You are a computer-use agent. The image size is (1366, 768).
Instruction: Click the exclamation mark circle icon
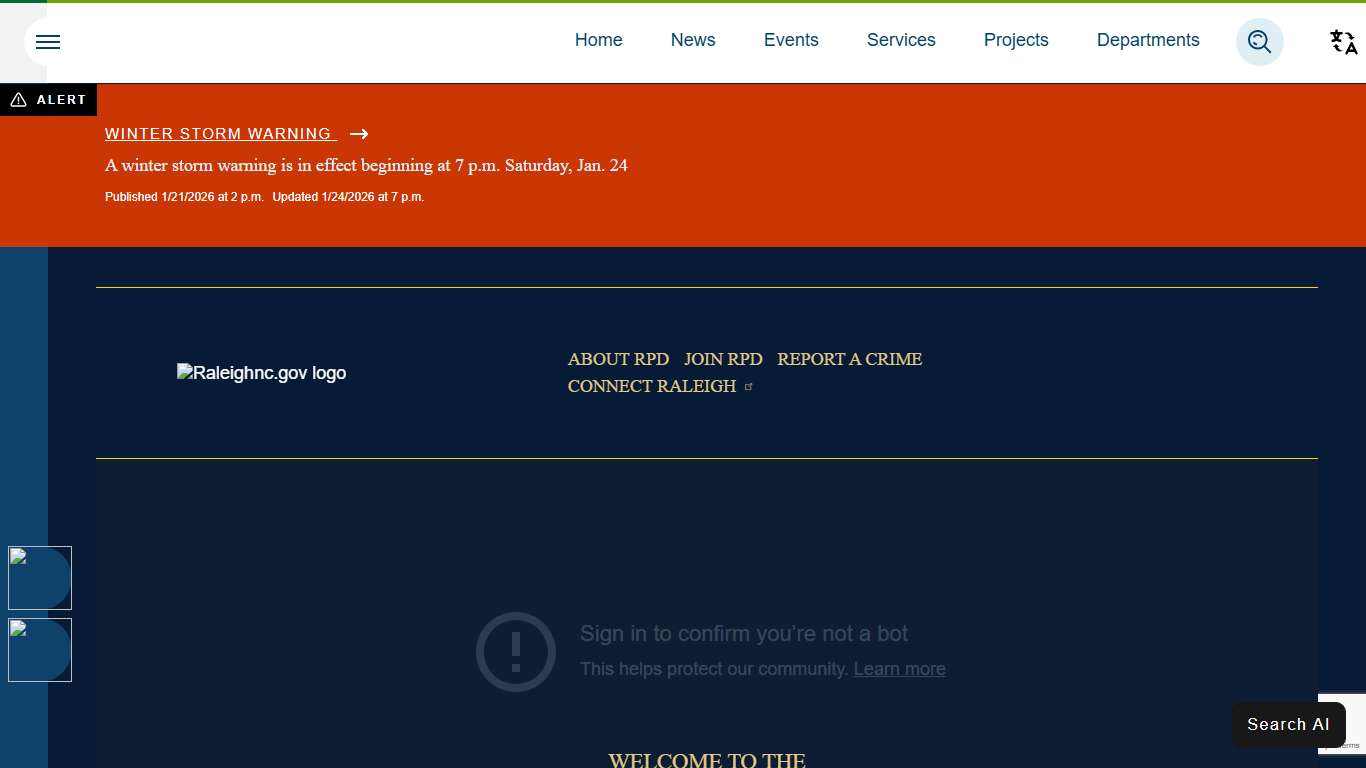(516, 652)
